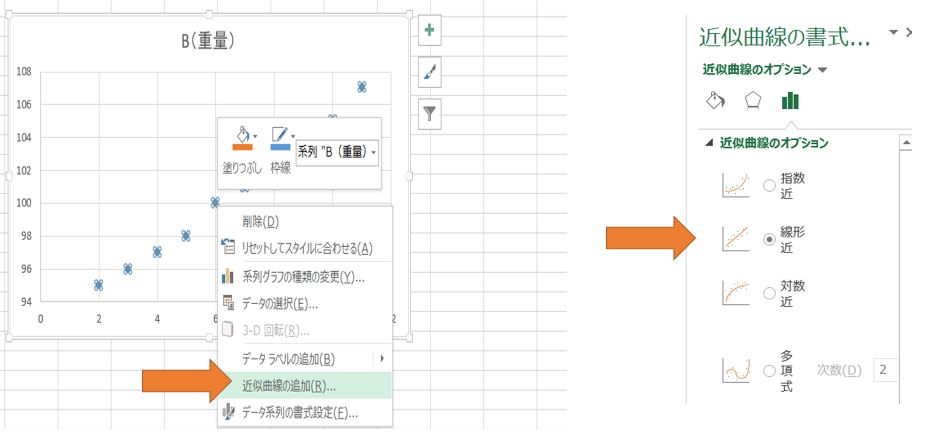This screenshot has height=436, width=931.
Task: Click the chart title B(重量)
Action: [x=208, y=41]
